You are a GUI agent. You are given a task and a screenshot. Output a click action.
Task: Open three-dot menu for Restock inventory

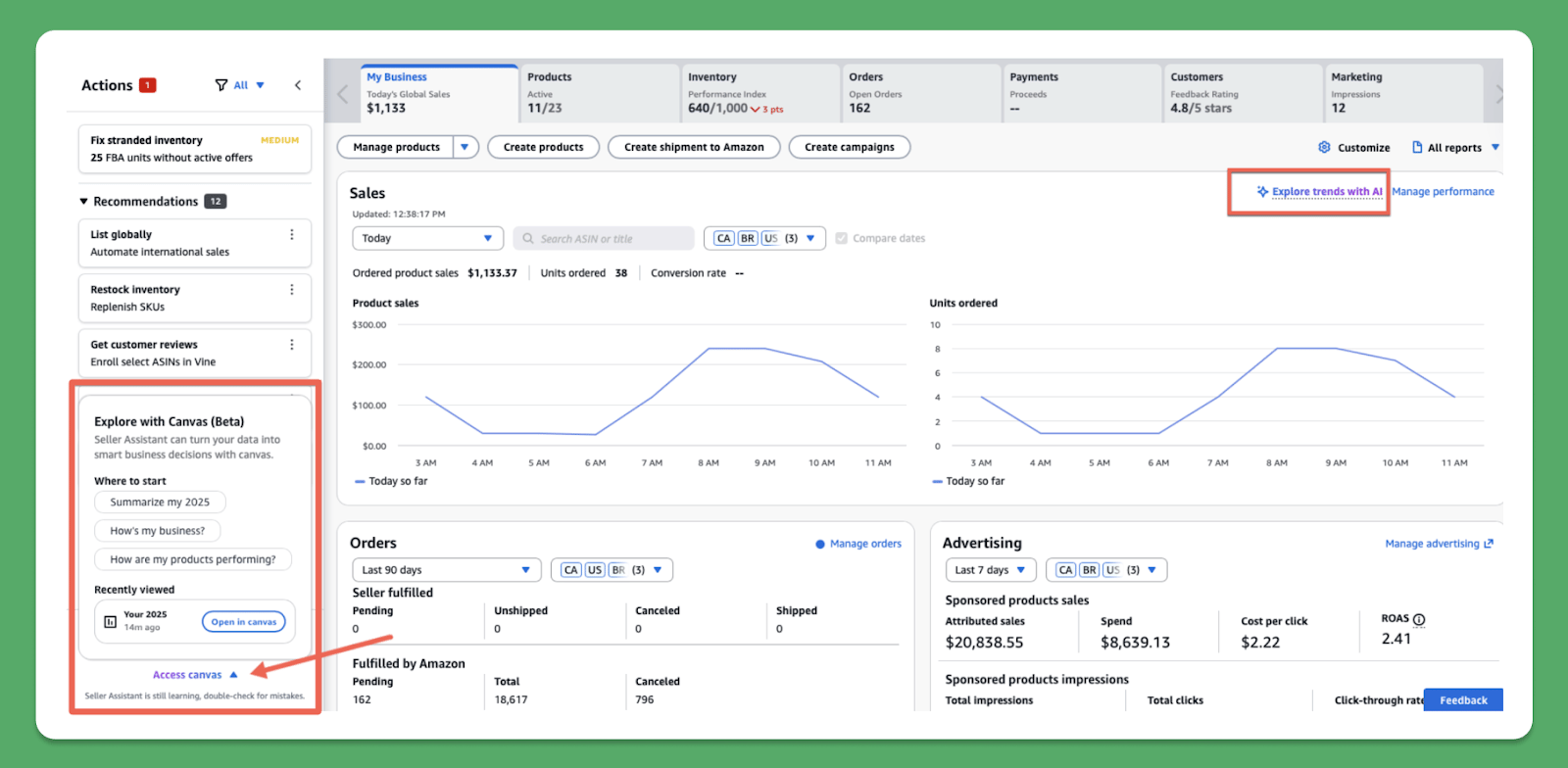[291, 290]
